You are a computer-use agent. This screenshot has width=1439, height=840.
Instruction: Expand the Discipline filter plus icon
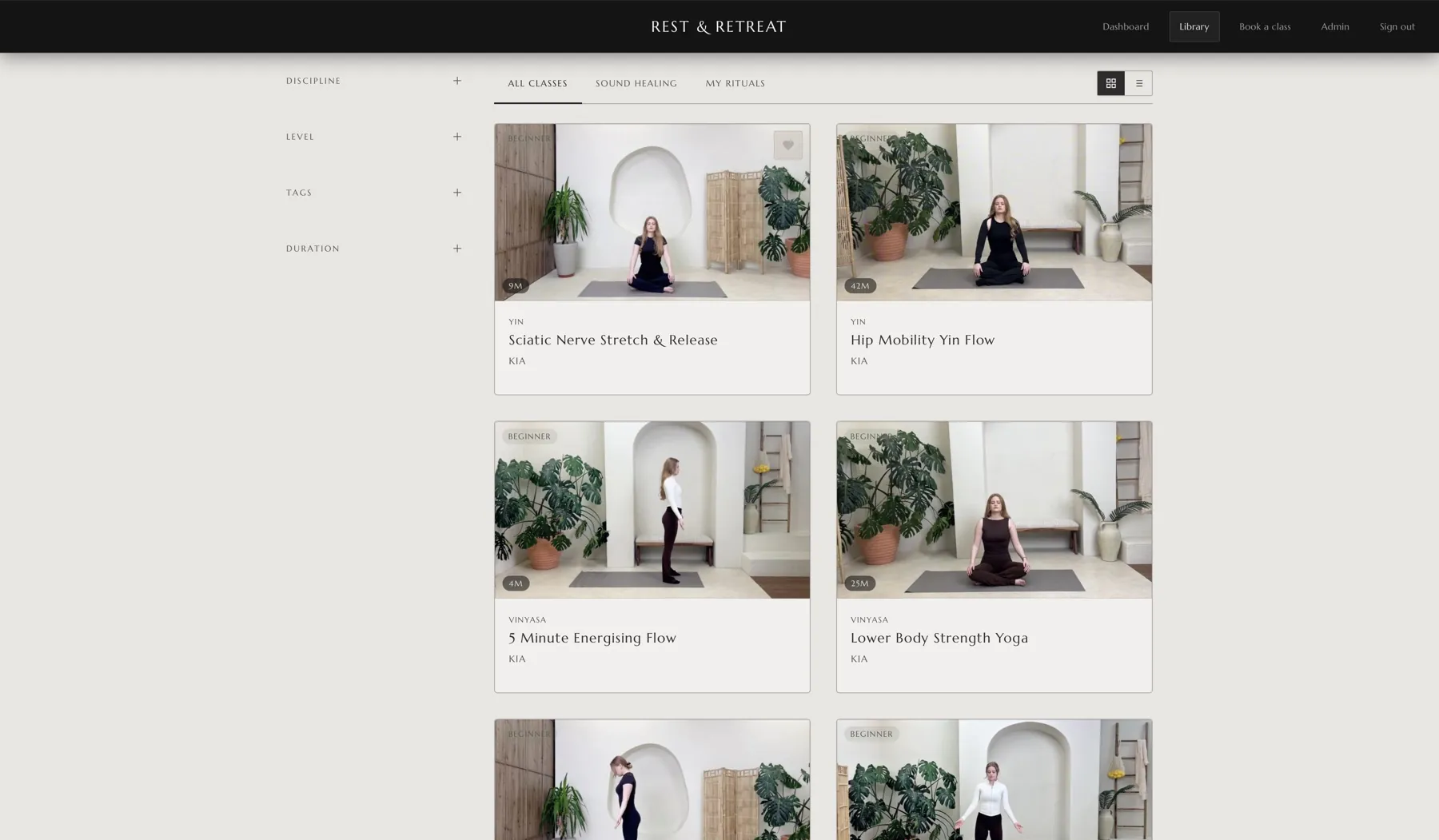(x=456, y=81)
